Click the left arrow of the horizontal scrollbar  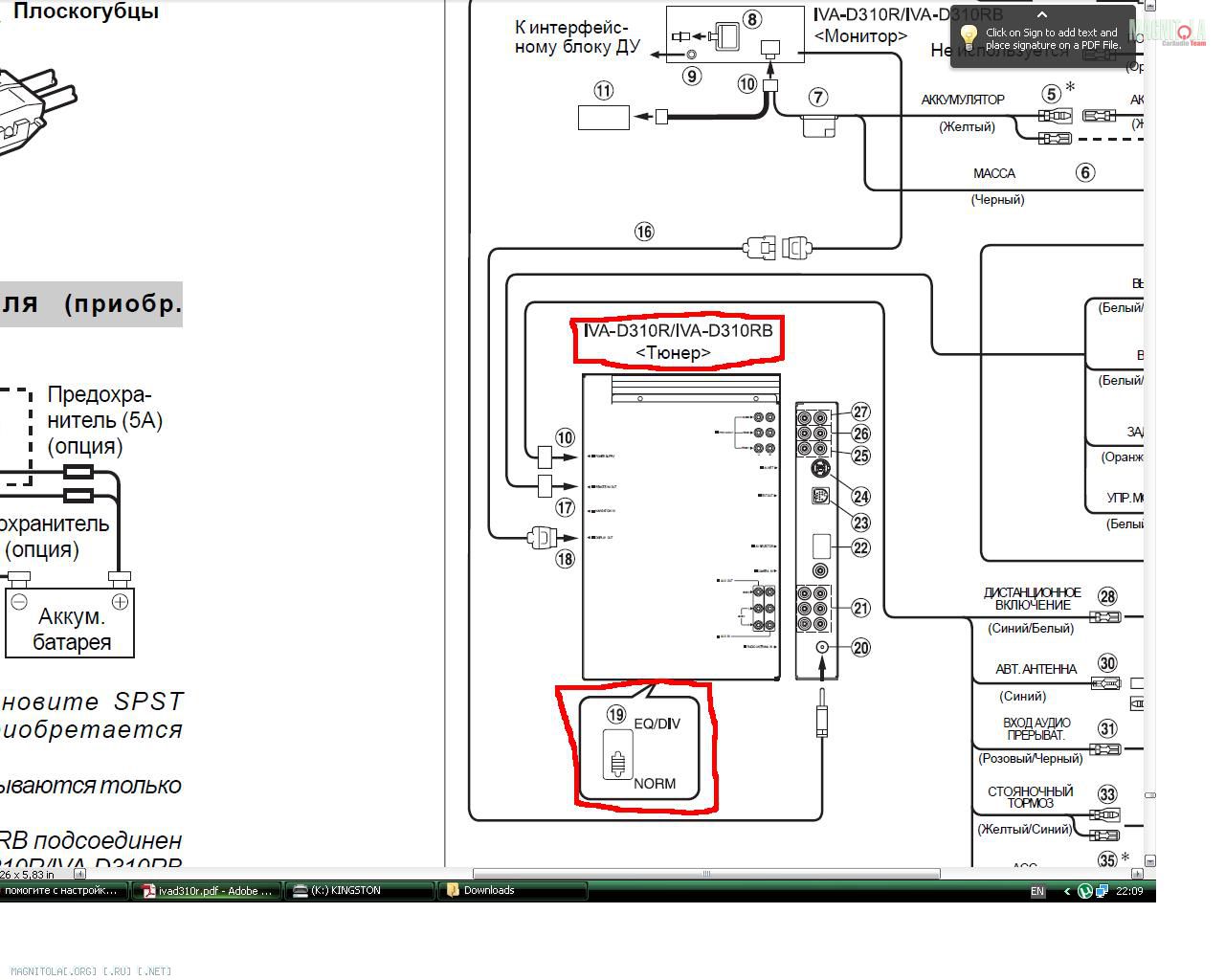click(79, 873)
